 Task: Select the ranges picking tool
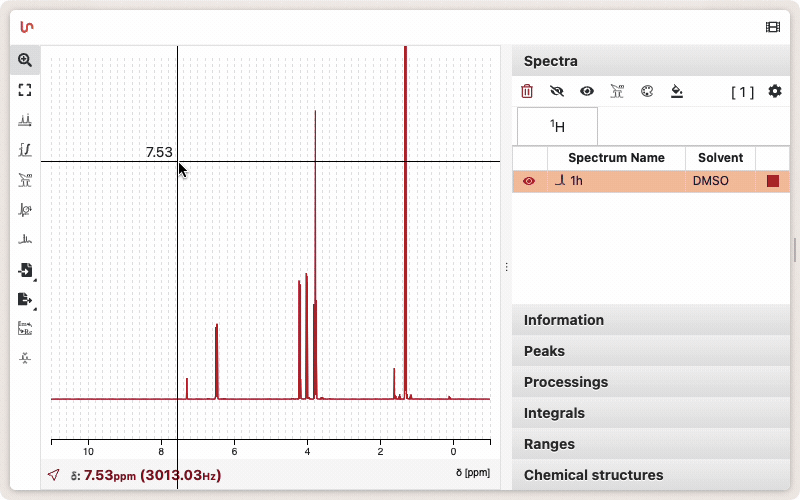click(25, 180)
